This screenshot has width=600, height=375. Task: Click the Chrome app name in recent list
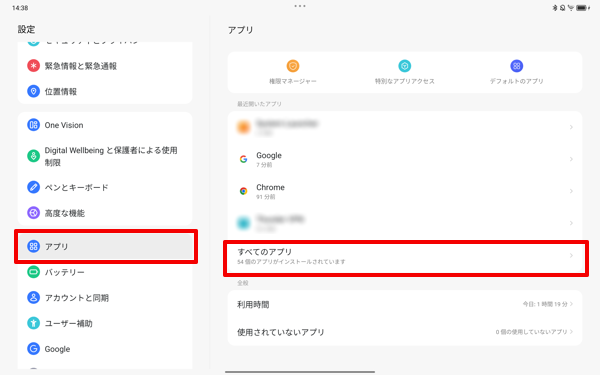[x=271, y=187]
